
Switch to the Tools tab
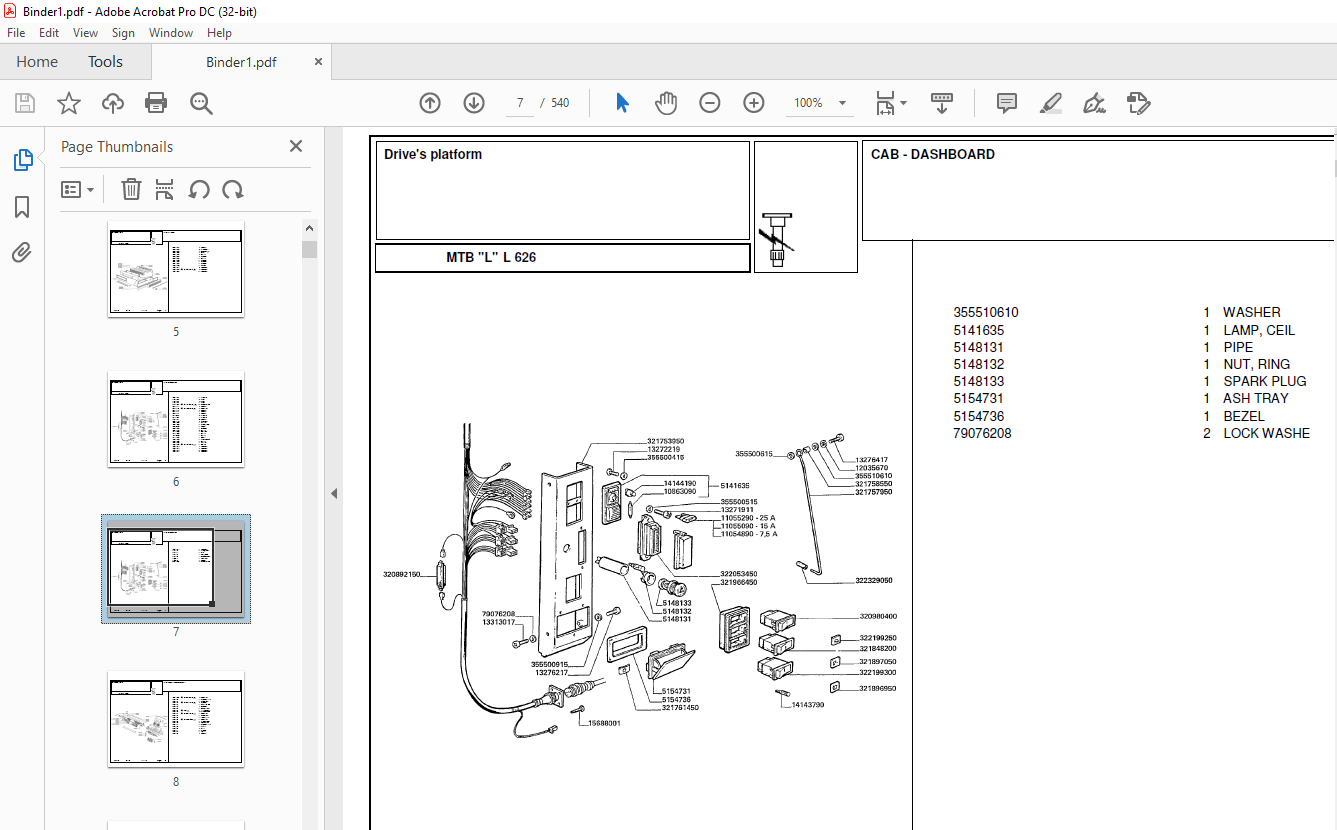(105, 62)
